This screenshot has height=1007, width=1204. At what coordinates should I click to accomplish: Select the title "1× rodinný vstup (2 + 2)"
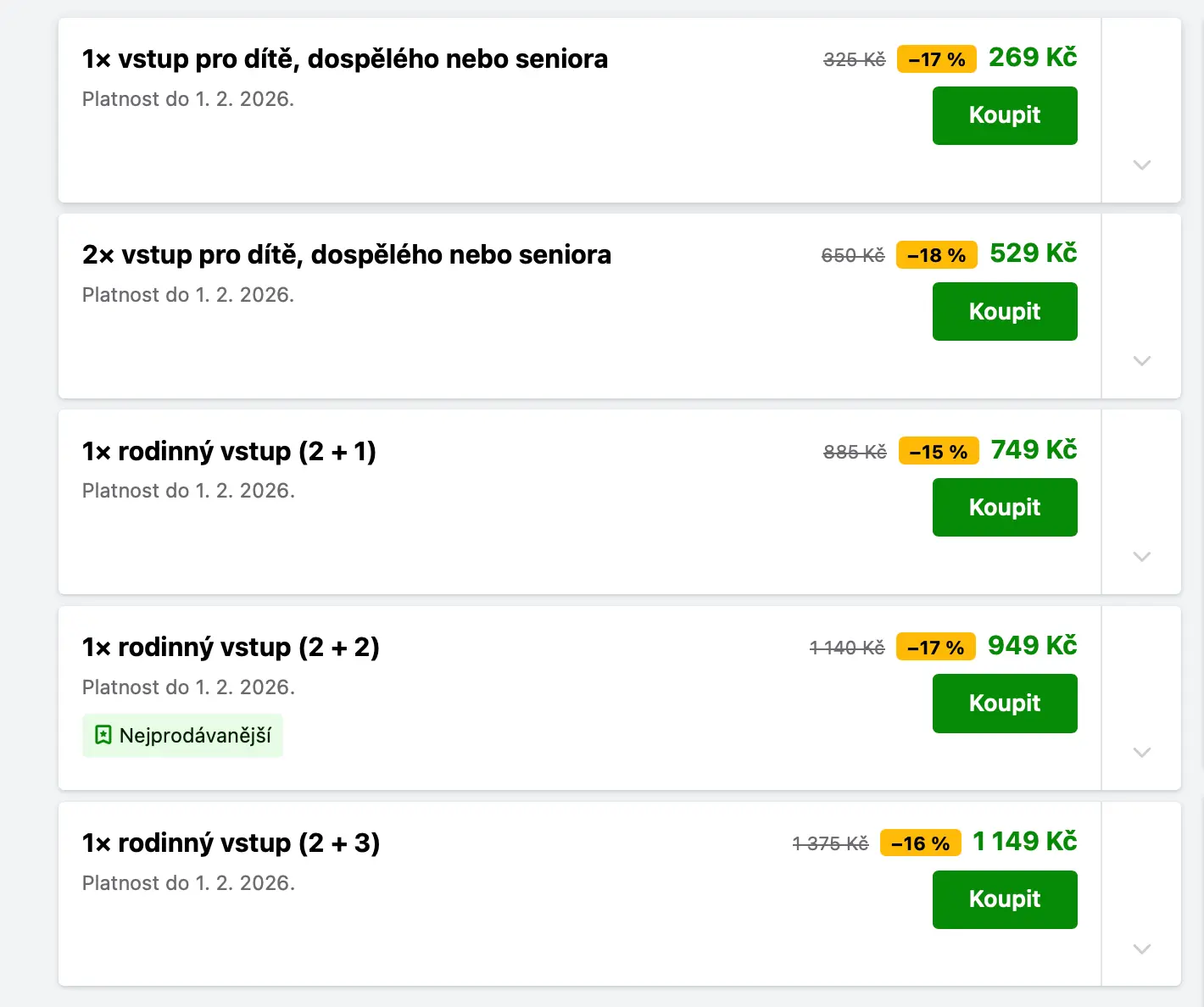[x=231, y=647]
